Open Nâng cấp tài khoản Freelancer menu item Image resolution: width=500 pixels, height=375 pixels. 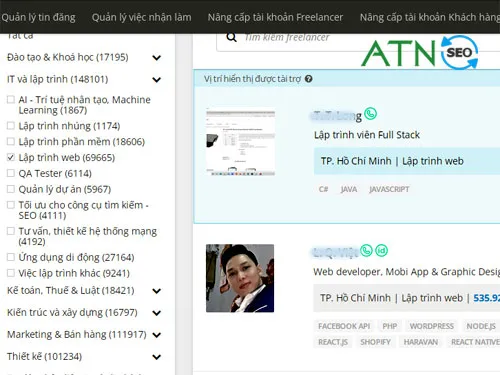(x=275, y=17)
